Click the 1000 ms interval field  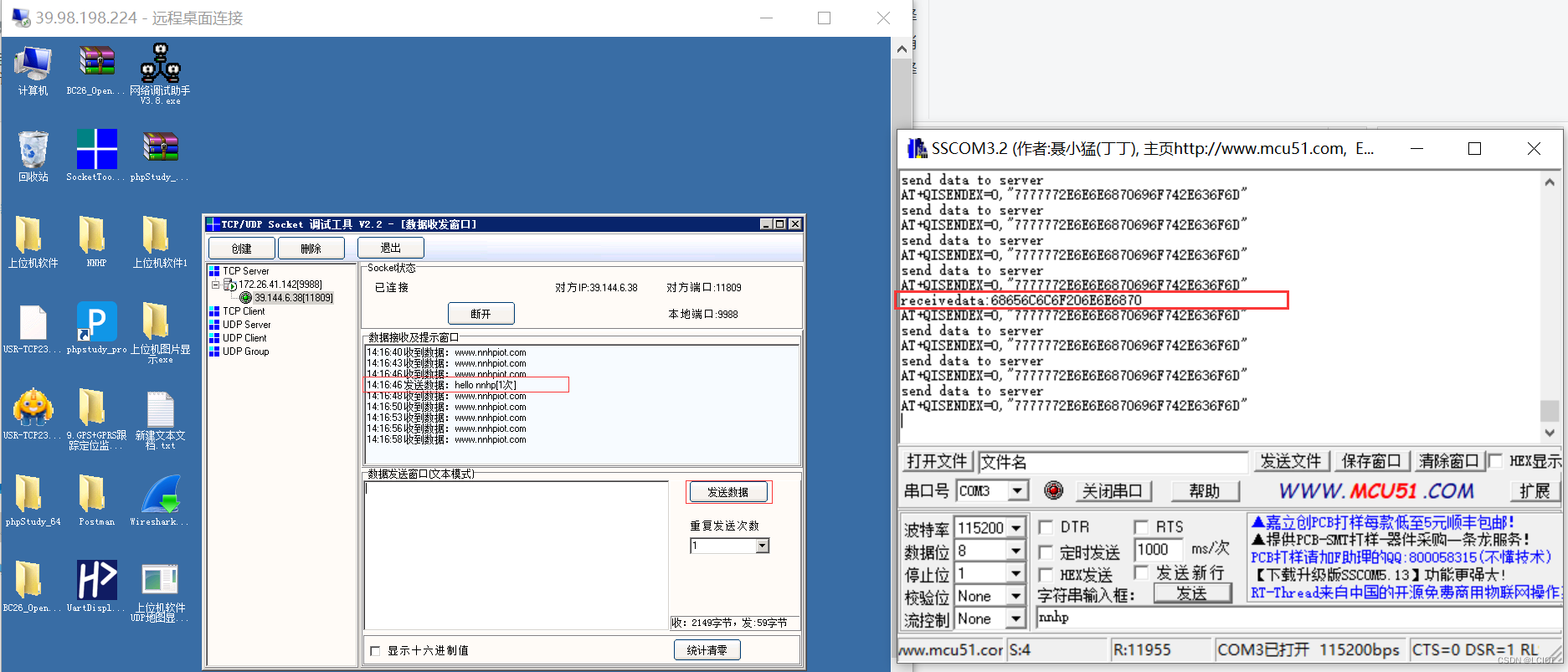(1159, 550)
